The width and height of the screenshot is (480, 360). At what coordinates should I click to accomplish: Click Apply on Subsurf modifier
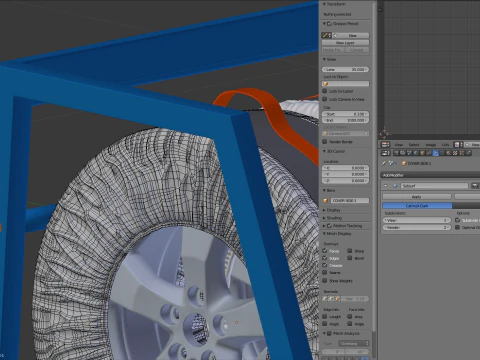[x=417, y=197]
